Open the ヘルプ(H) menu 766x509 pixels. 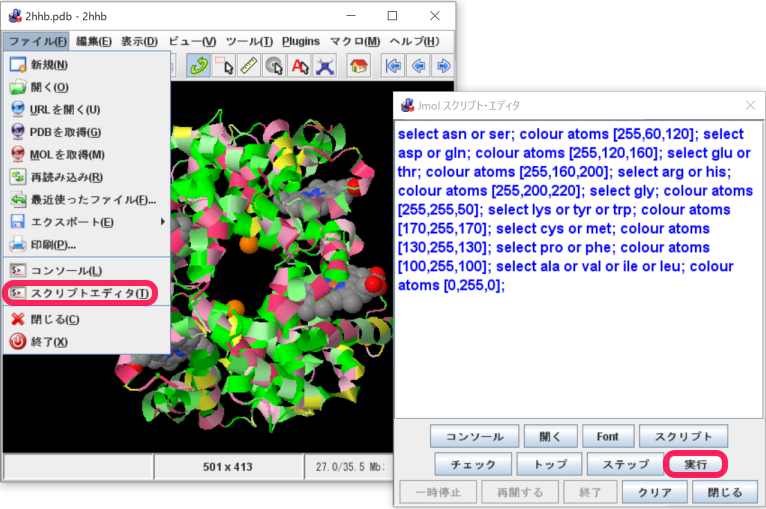click(x=414, y=41)
